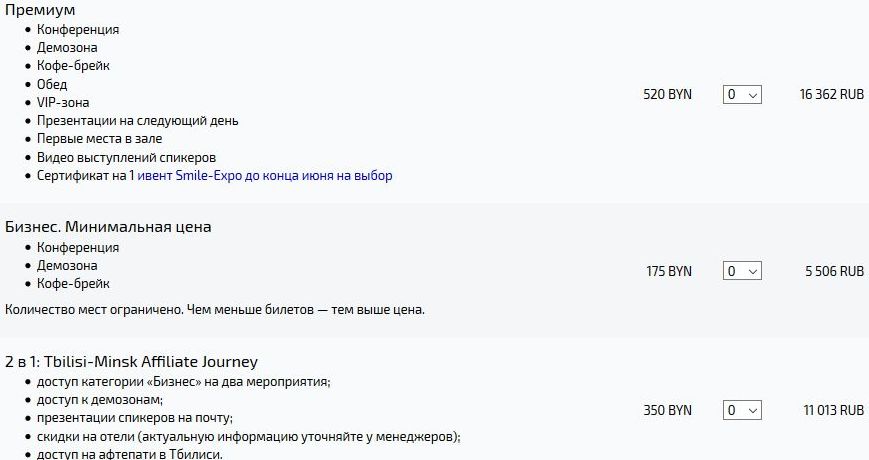Click the Премиум ticket heading
869x460 pixels.
[40, 9]
